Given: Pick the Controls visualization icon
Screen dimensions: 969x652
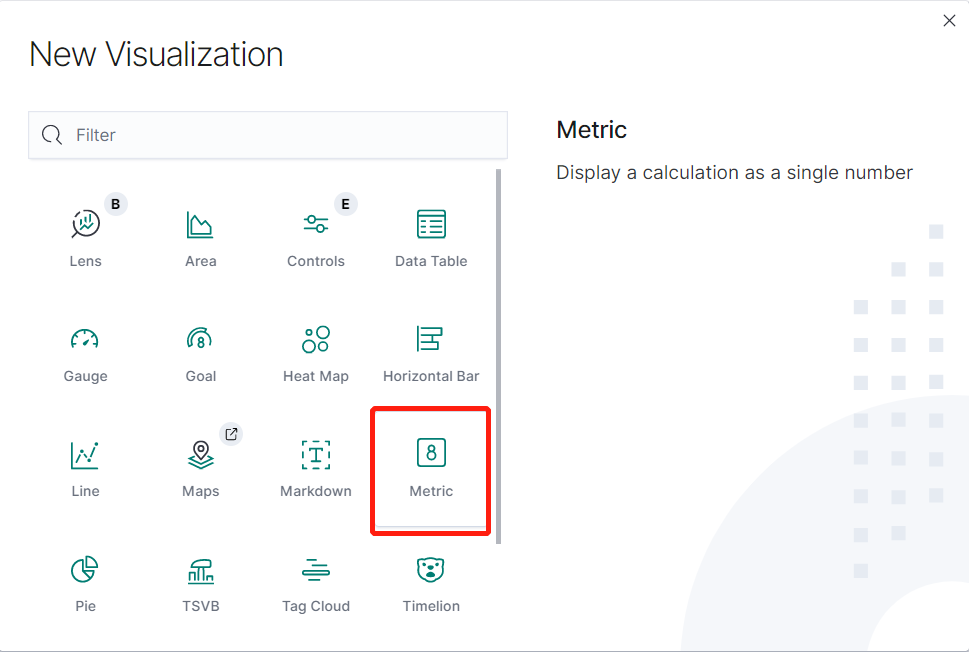Looking at the screenshot, I should (x=316, y=224).
